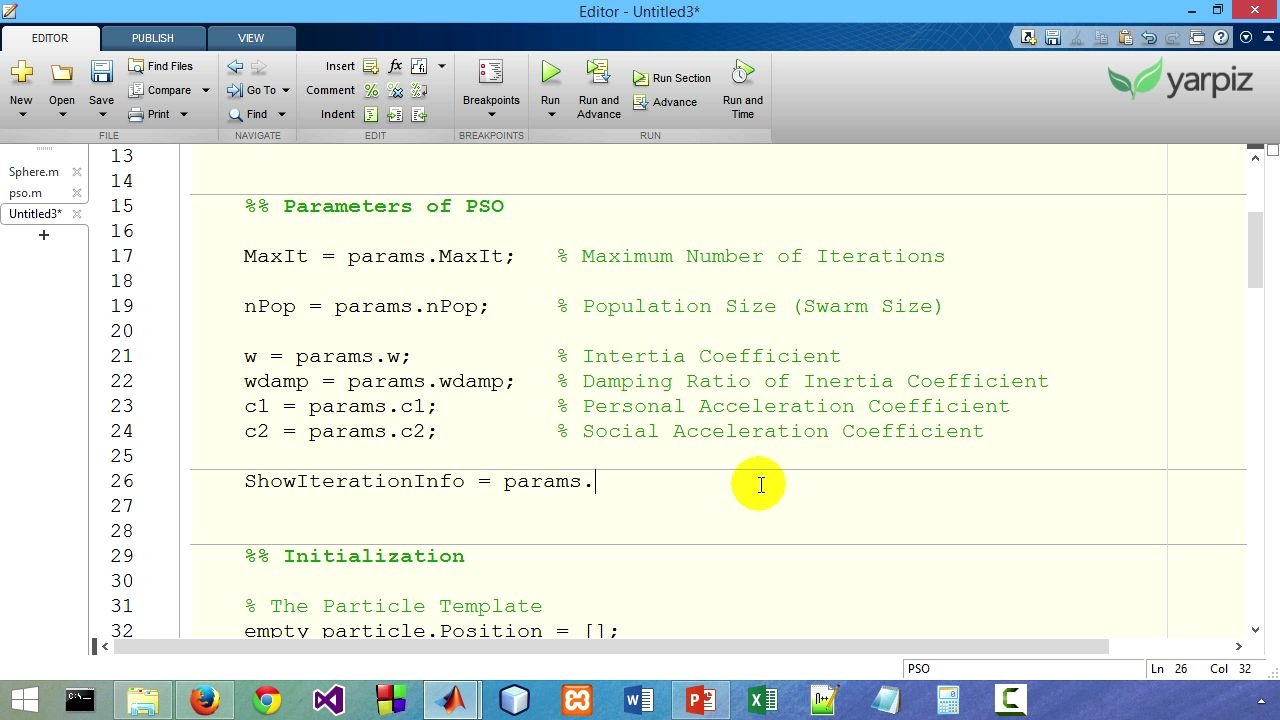Add a new document with plus button
The height and width of the screenshot is (720, 1280).
click(x=44, y=235)
